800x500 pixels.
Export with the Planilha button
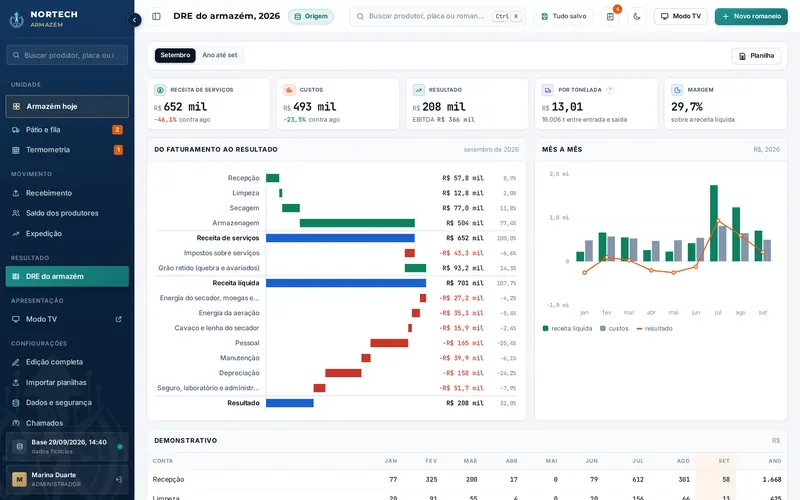point(756,56)
